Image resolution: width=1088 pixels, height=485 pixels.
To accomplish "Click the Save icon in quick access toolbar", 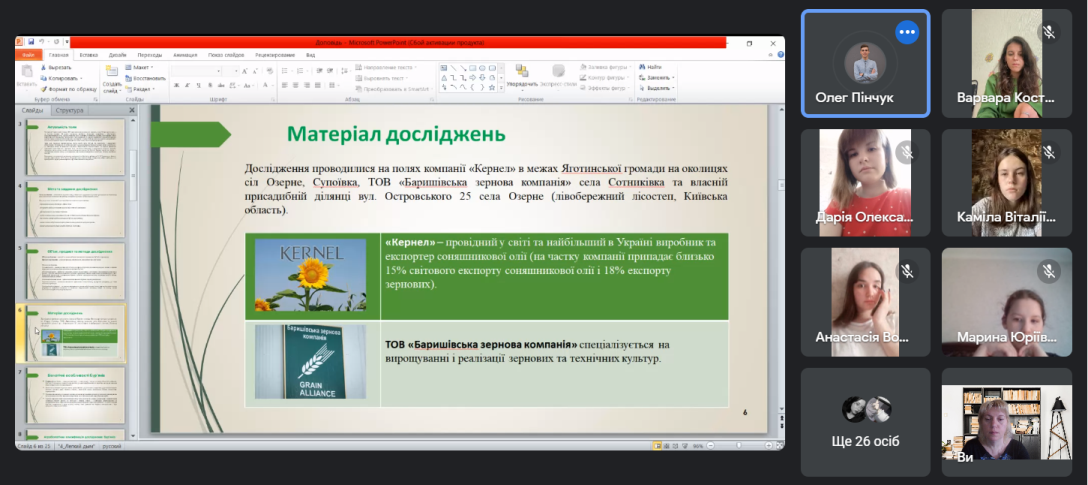I will [31, 43].
